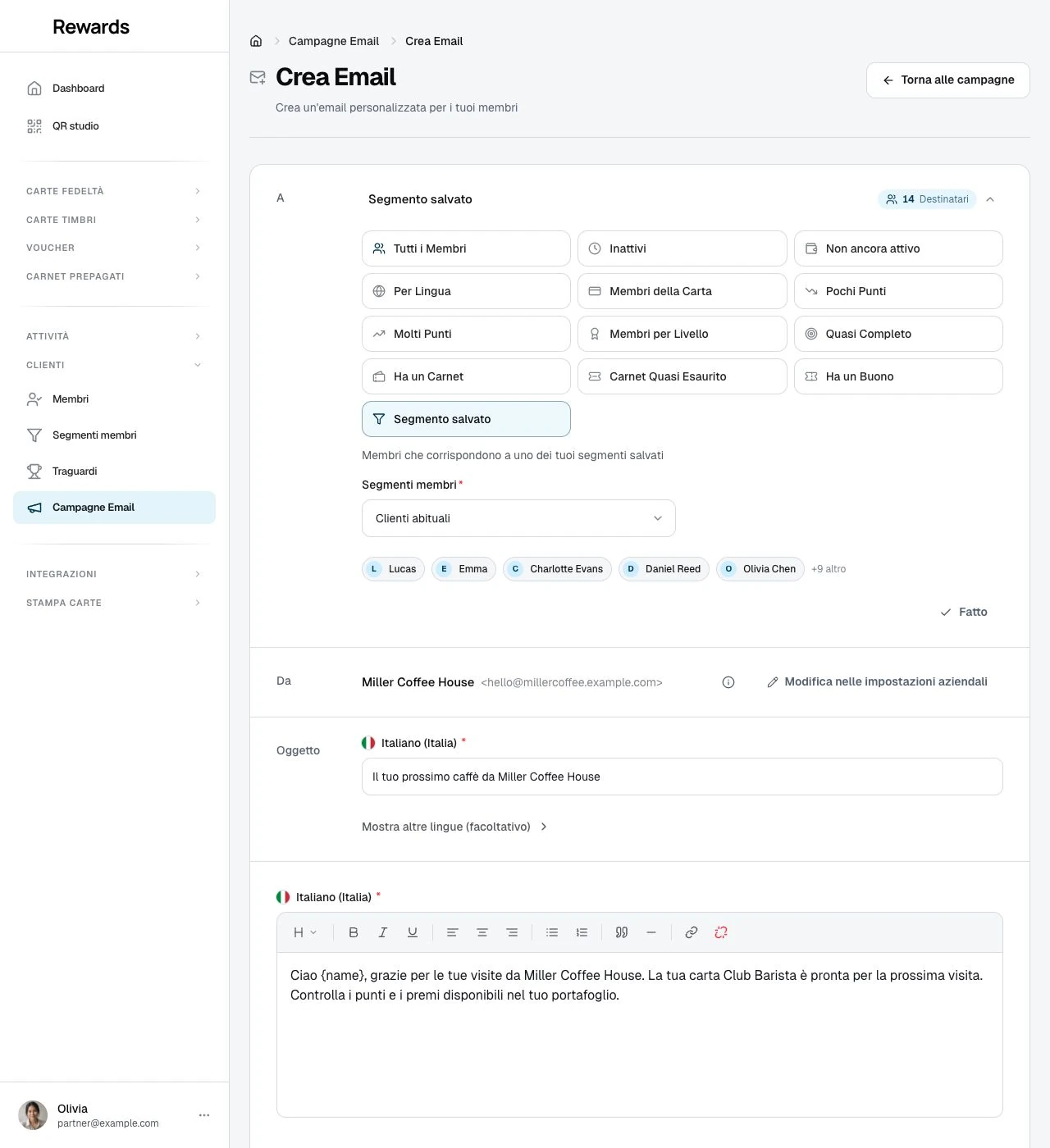Expand Mostra altre lingue (facoltativo)
Screen dimensions: 1050x1148
click(454, 827)
